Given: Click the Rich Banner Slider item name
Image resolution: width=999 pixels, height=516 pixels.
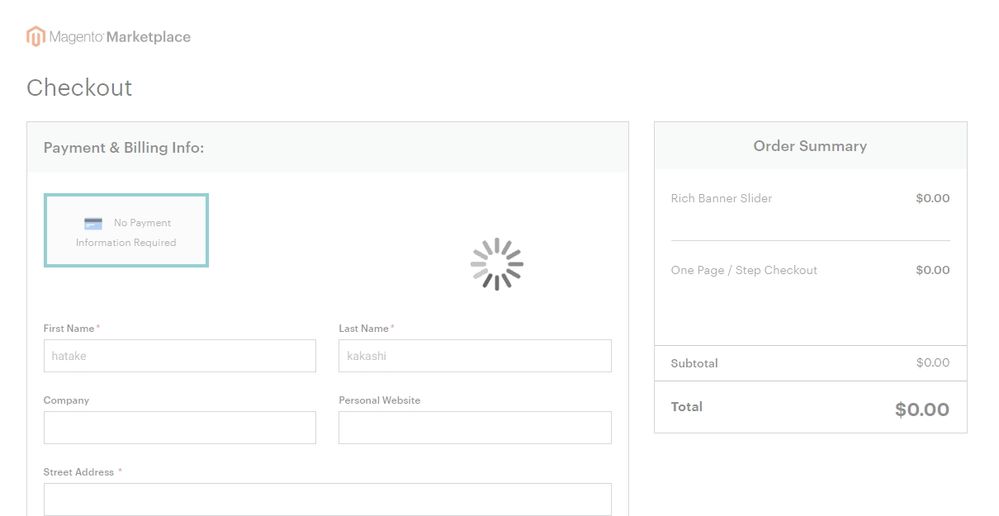Looking at the screenshot, I should tap(721, 198).
